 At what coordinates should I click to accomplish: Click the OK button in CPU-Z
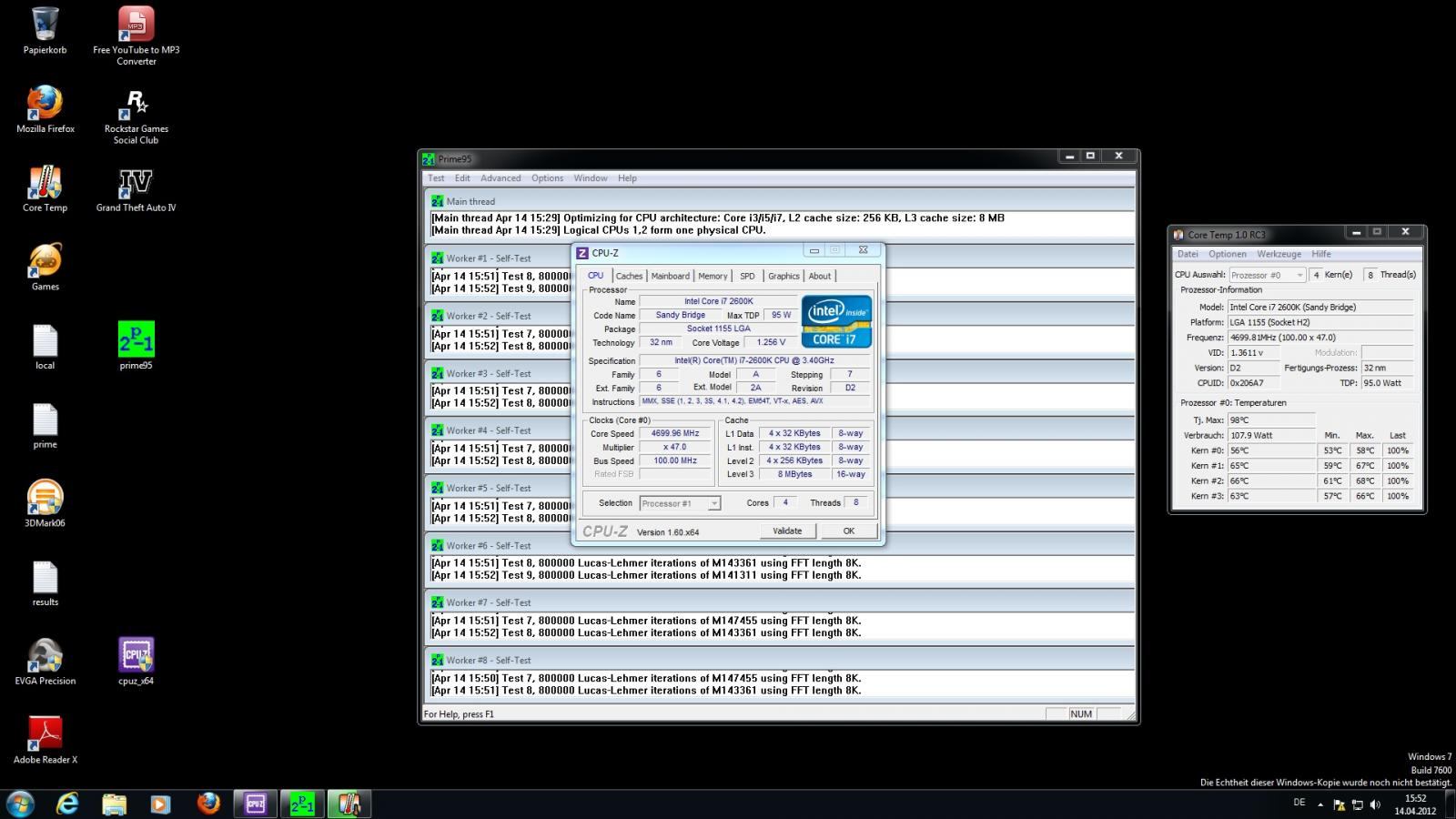pos(848,531)
